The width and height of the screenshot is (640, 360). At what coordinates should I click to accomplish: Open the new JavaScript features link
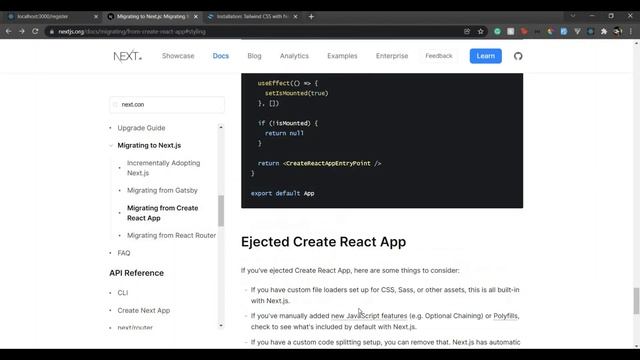pos(369,316)
